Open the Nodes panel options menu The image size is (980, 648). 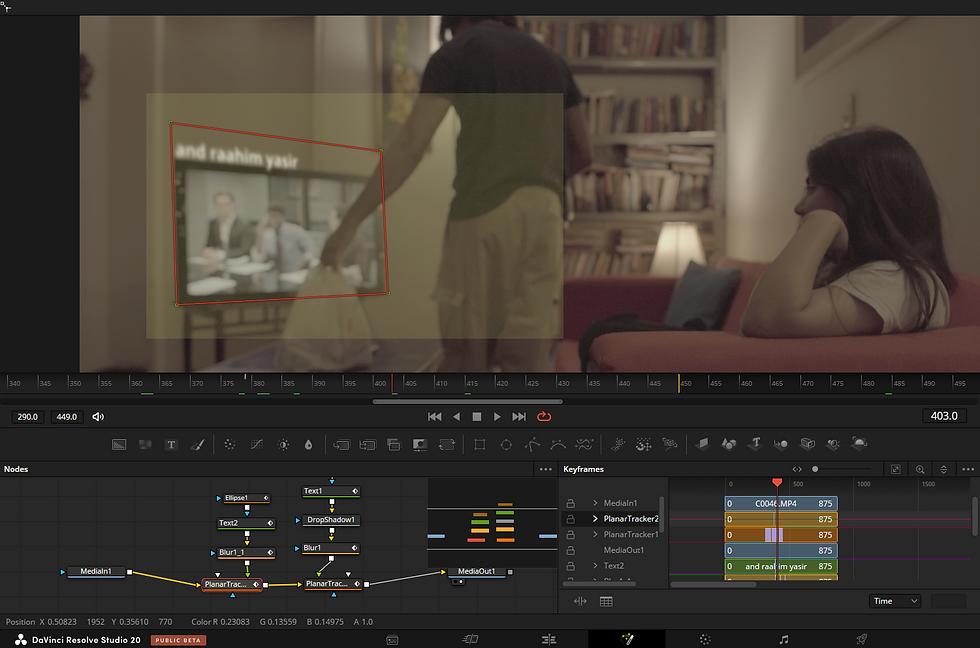tap(546, 469)
